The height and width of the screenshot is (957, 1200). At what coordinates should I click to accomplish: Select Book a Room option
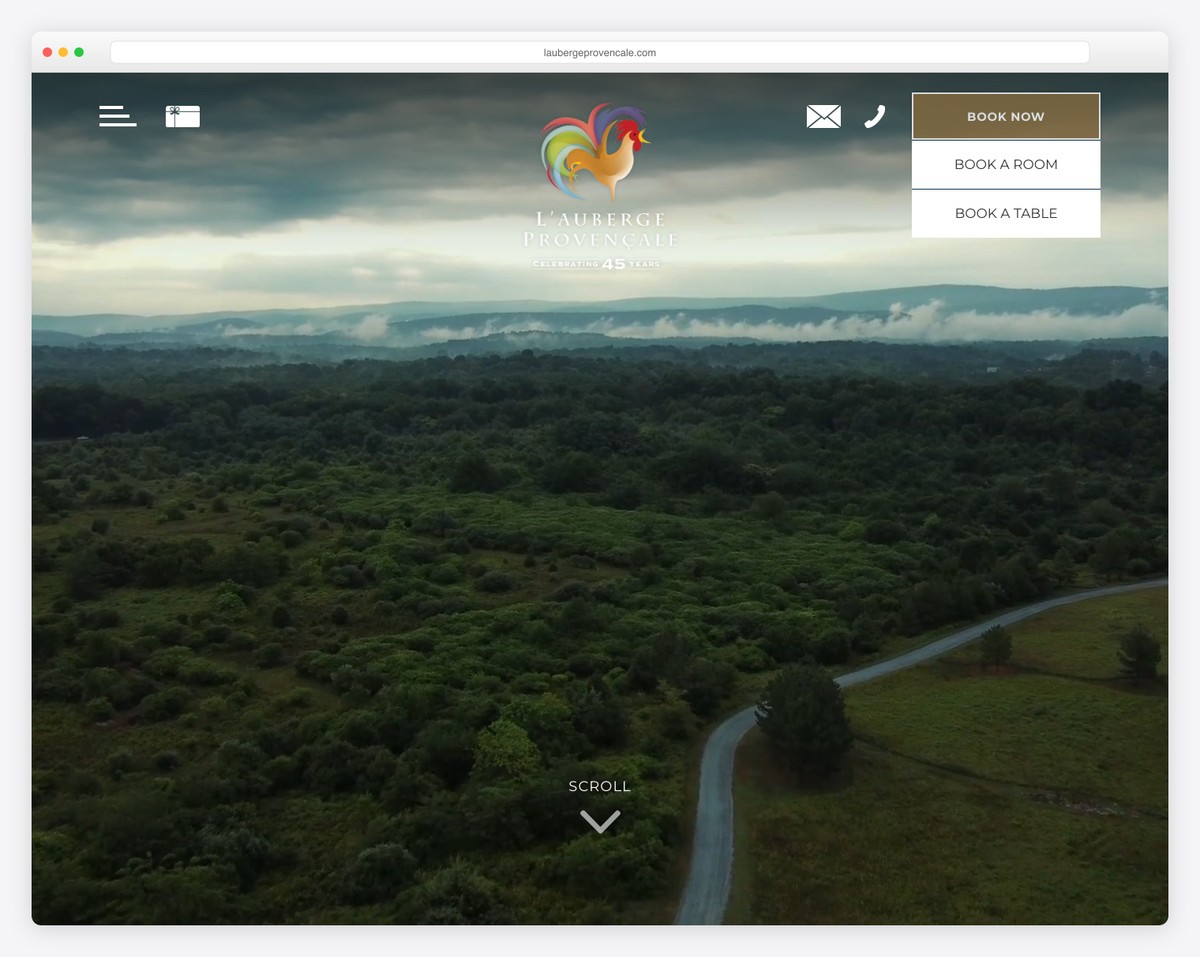point(1005,164)
